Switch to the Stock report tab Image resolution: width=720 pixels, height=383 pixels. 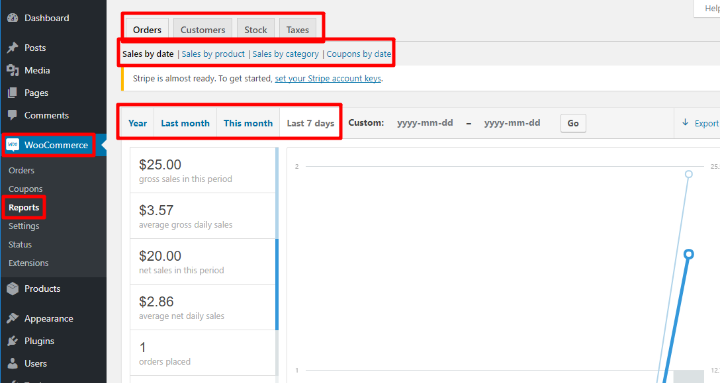tap(256, 29)
